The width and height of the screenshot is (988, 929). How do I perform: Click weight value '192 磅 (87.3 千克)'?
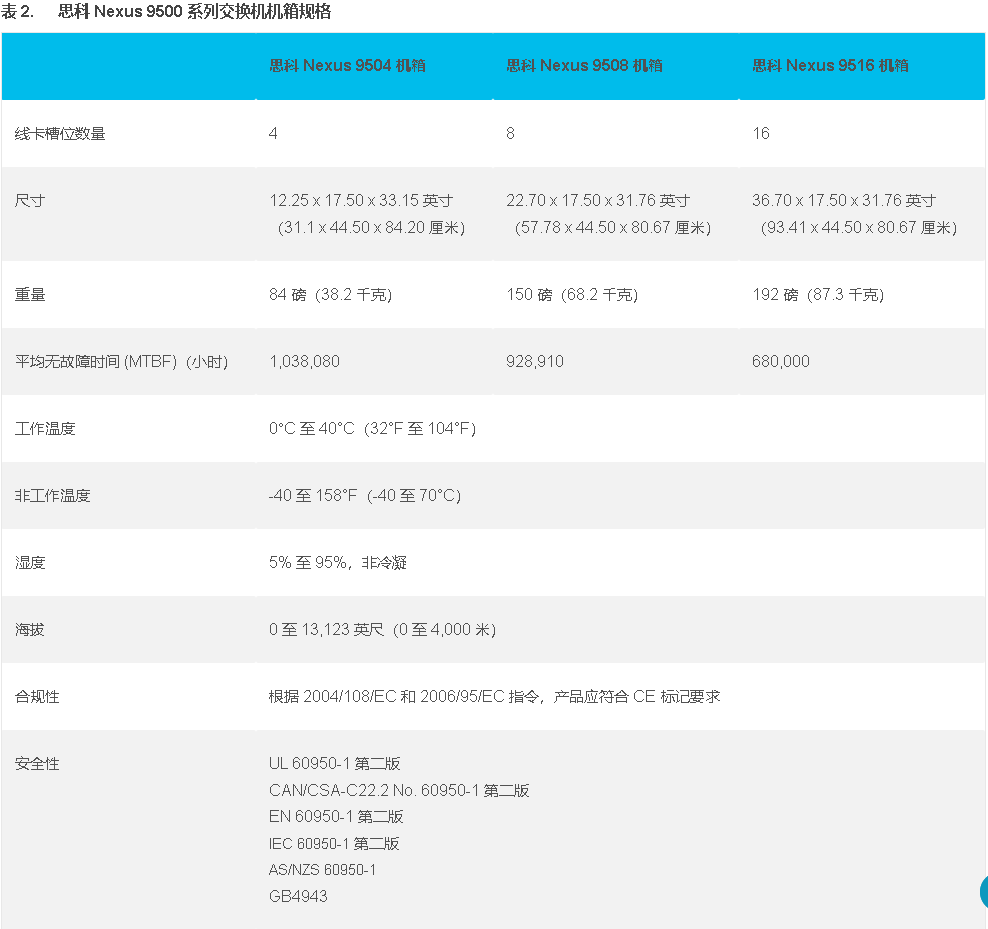pos(818,295)
